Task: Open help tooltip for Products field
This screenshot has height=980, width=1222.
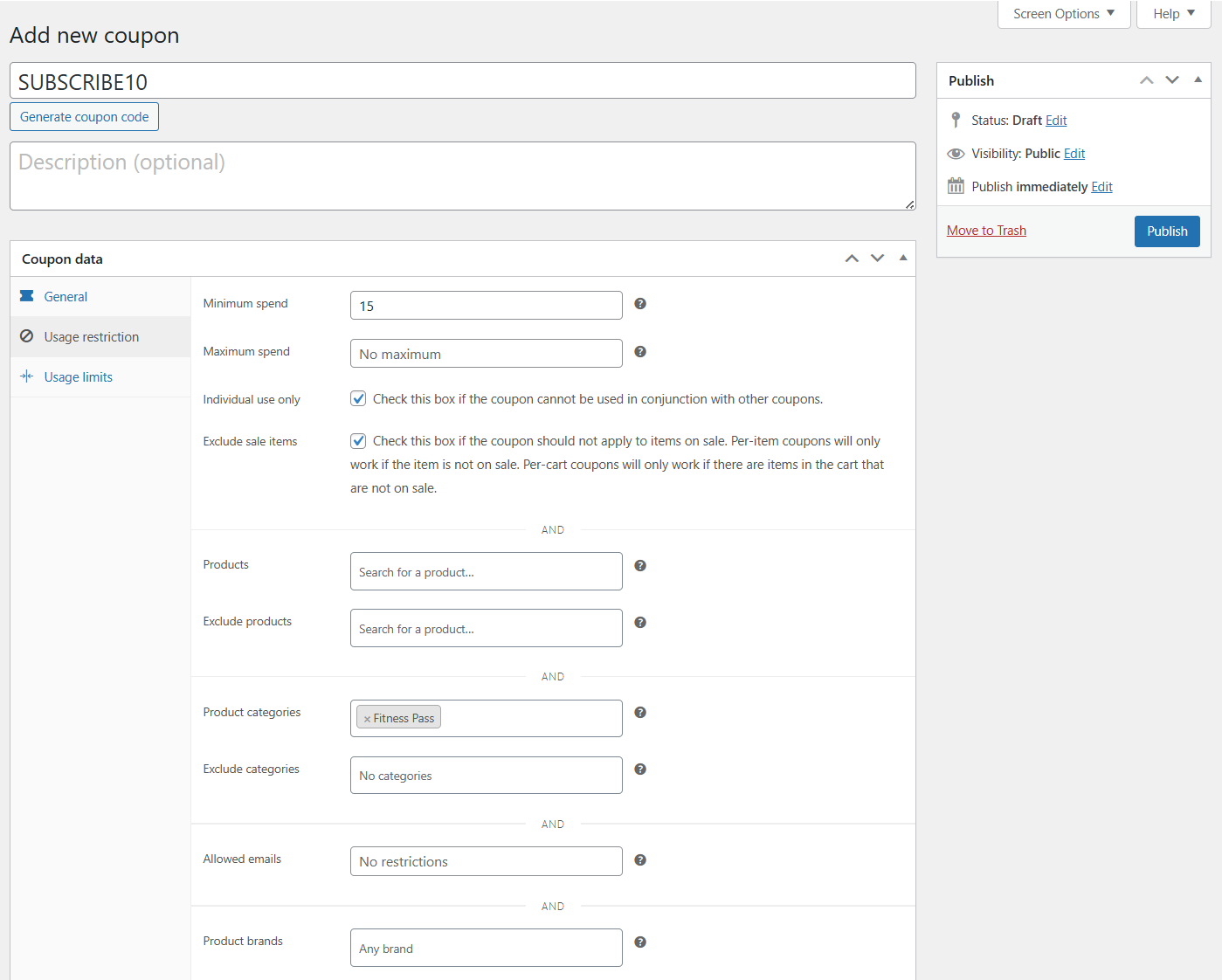Action: tap(640, 565)
